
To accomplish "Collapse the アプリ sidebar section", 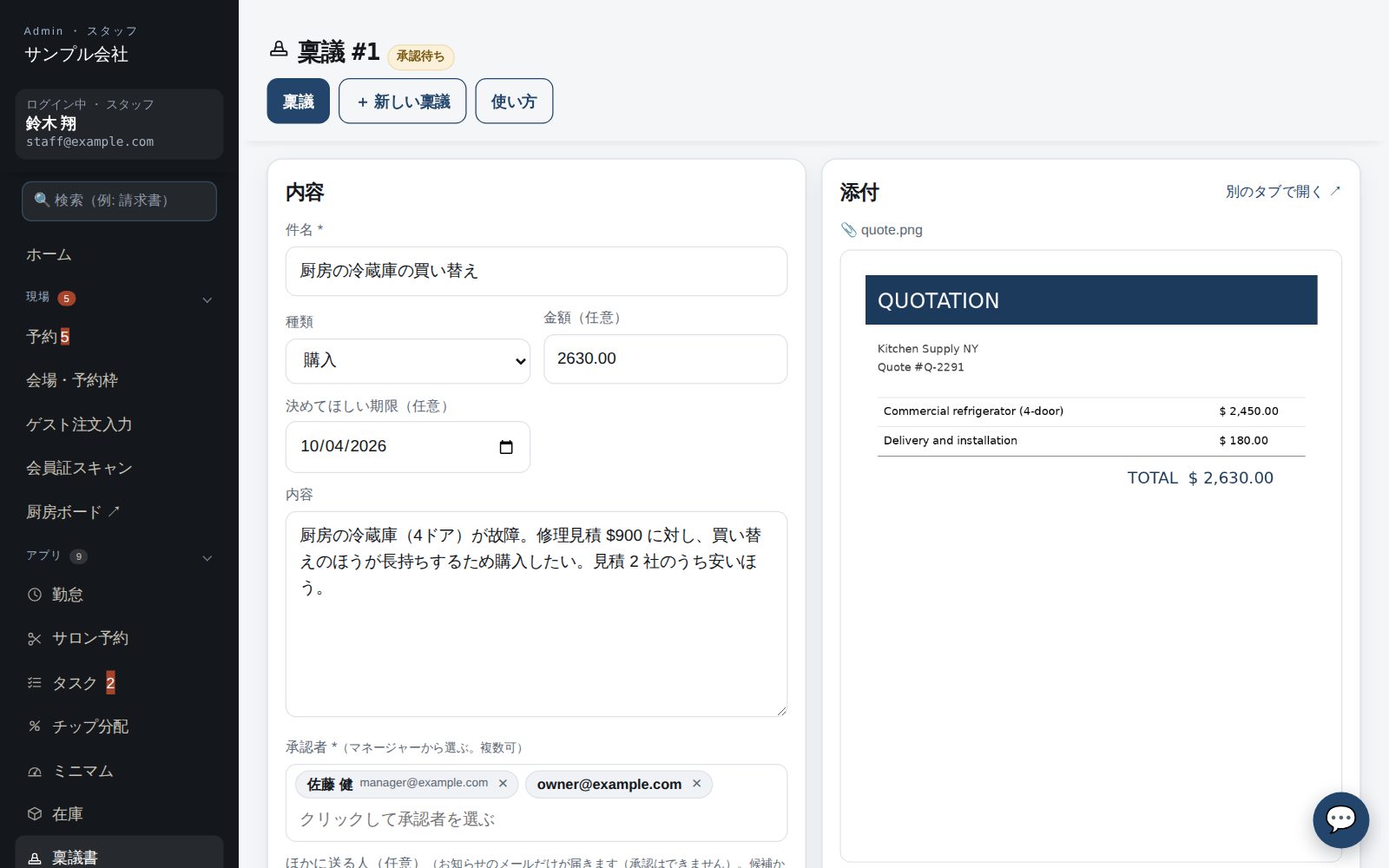I will coord(207,558).
